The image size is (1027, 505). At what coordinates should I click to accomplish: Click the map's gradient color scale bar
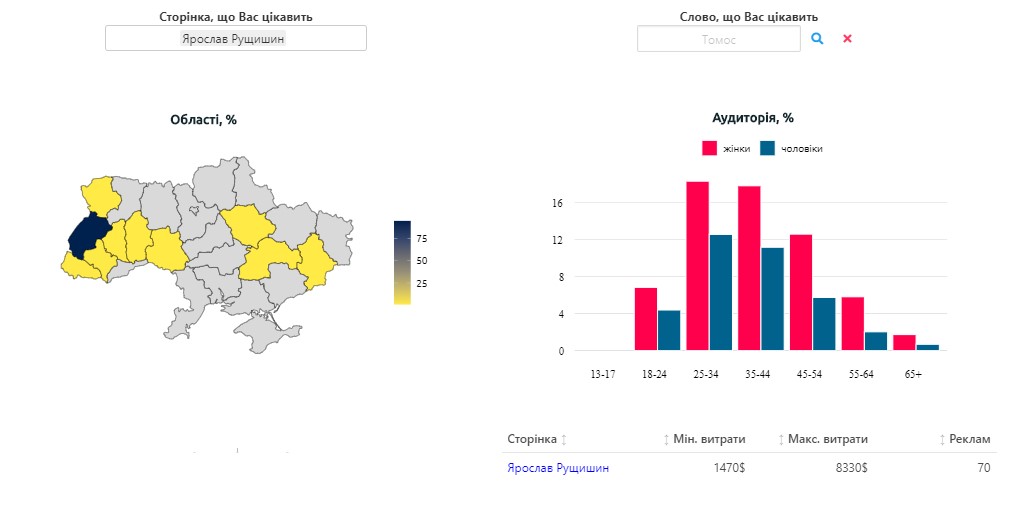(402, 261)
